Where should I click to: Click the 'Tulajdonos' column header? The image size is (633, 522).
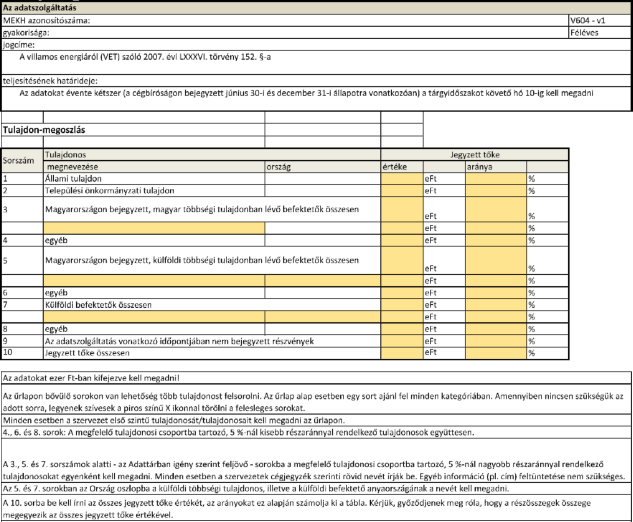click(212, 155)
